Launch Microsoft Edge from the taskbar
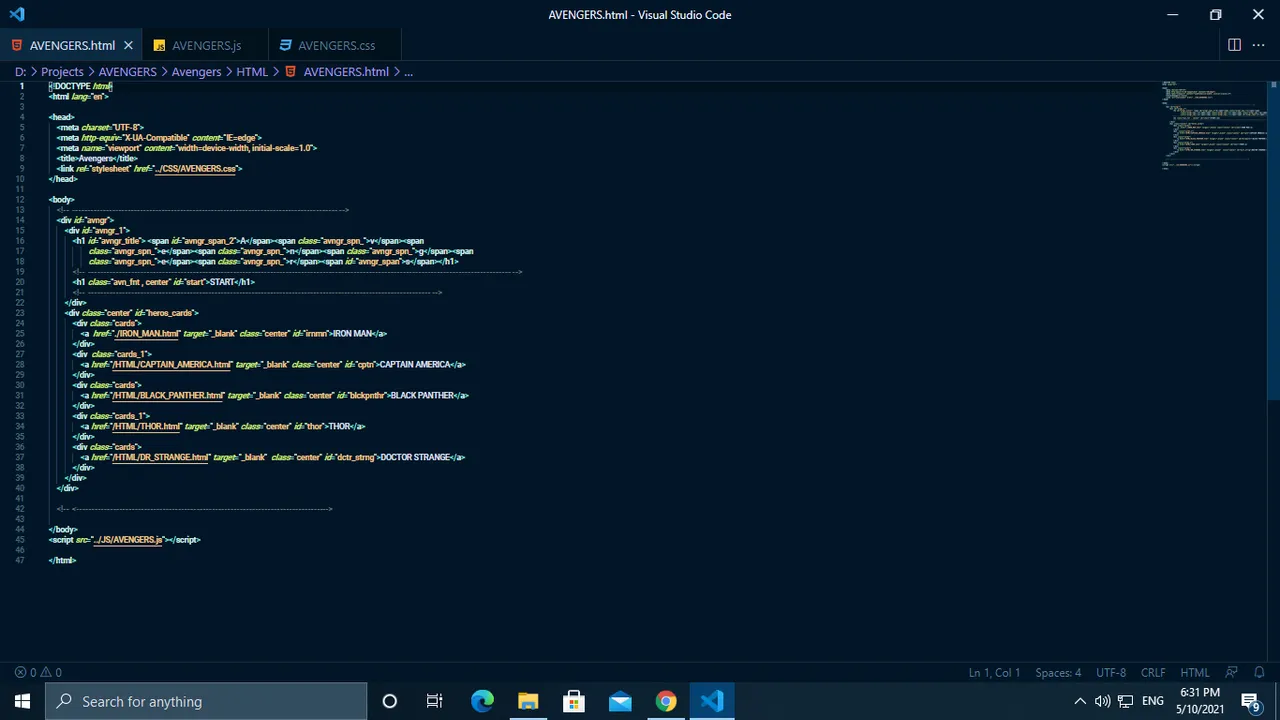Screen dimensions: 1280x720 [482, 701]
